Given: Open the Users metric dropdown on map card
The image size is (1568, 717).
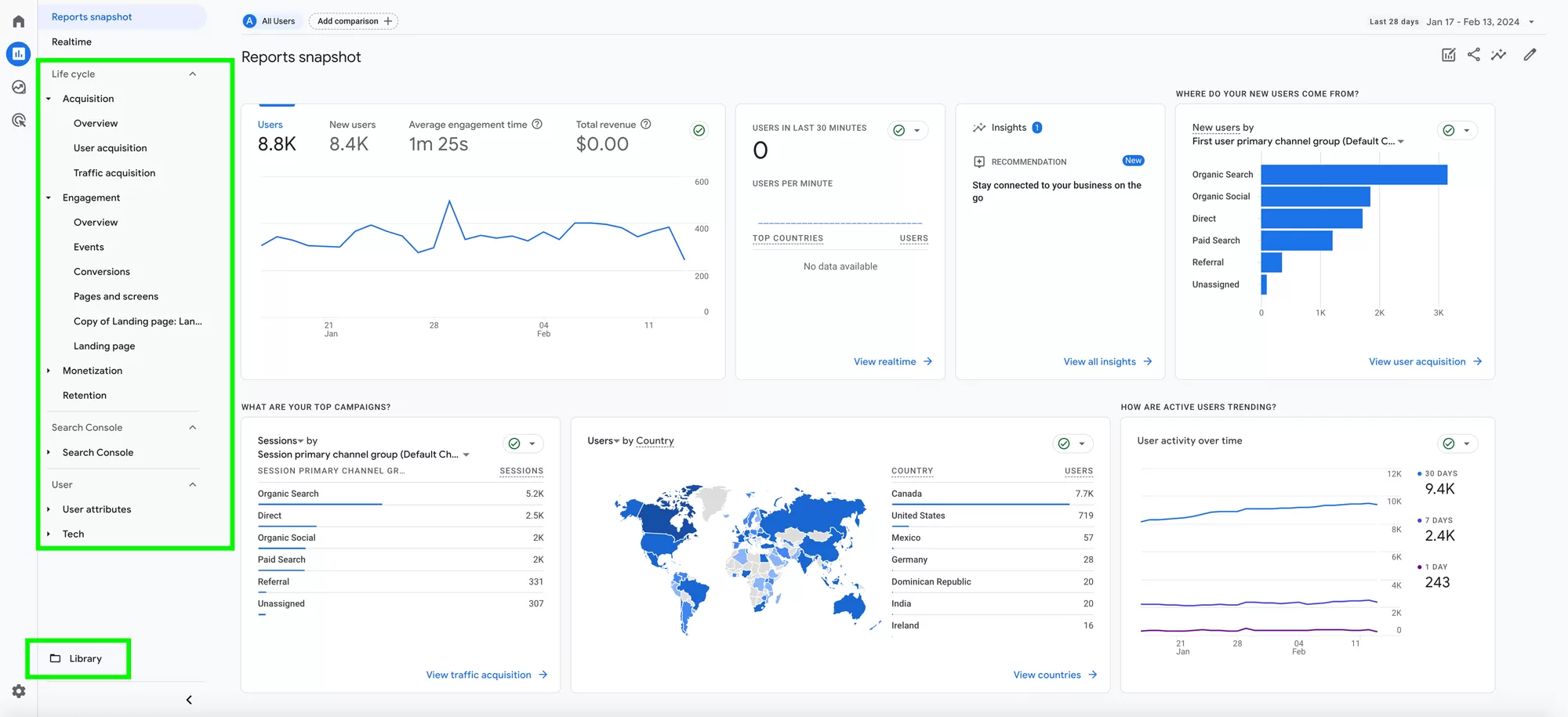Looking at the screenshot, I should click(604, 440).
